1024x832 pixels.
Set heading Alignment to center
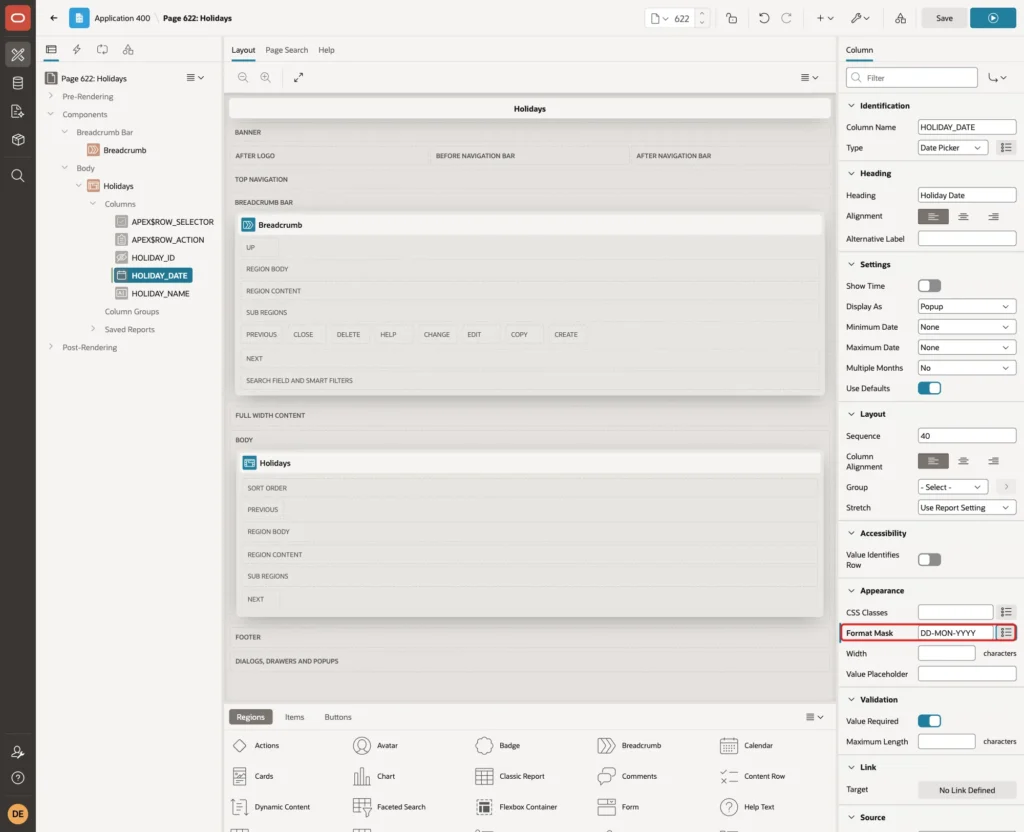click(x=963, y=217)
